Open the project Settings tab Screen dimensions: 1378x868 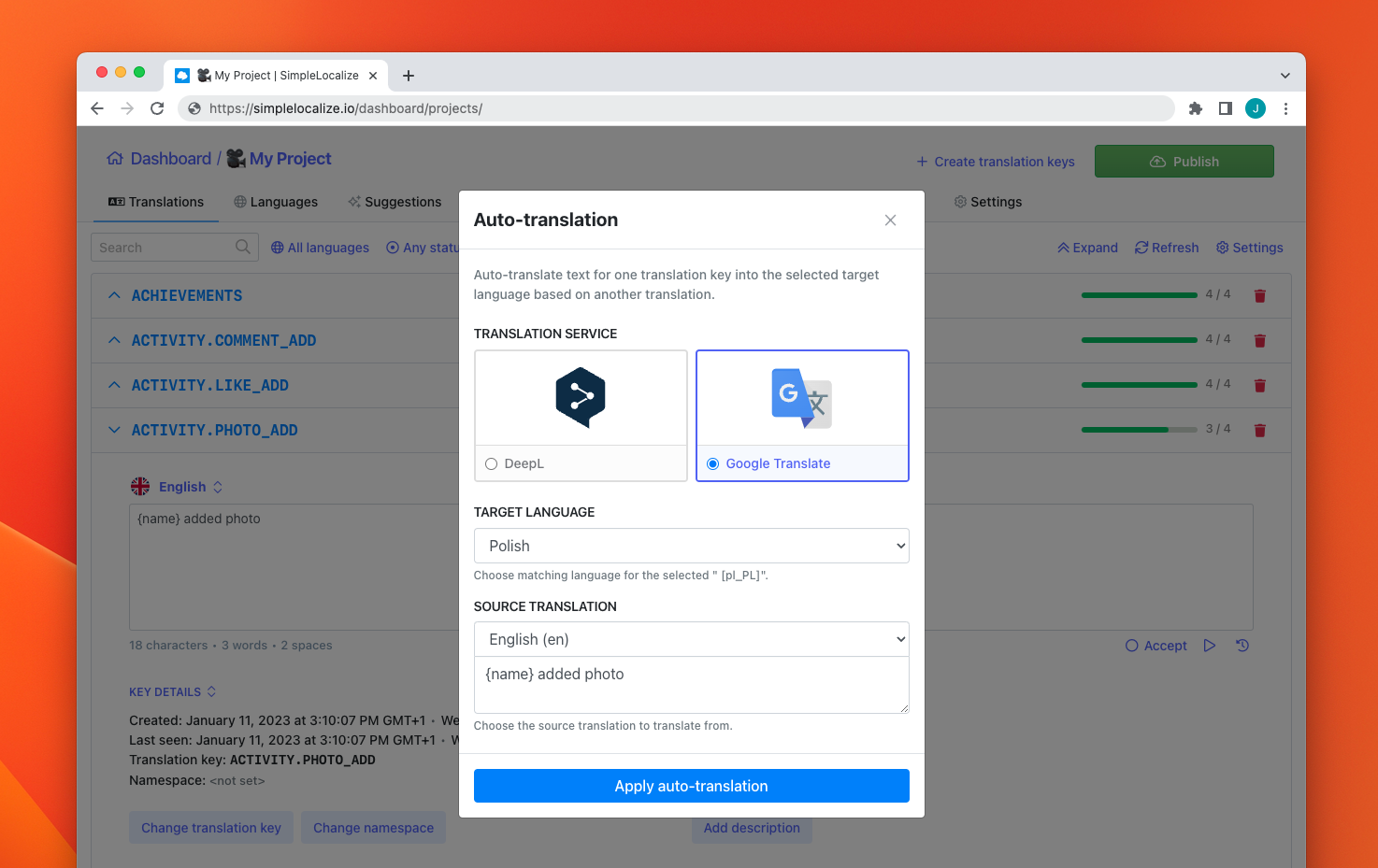(x=988, y=202)
